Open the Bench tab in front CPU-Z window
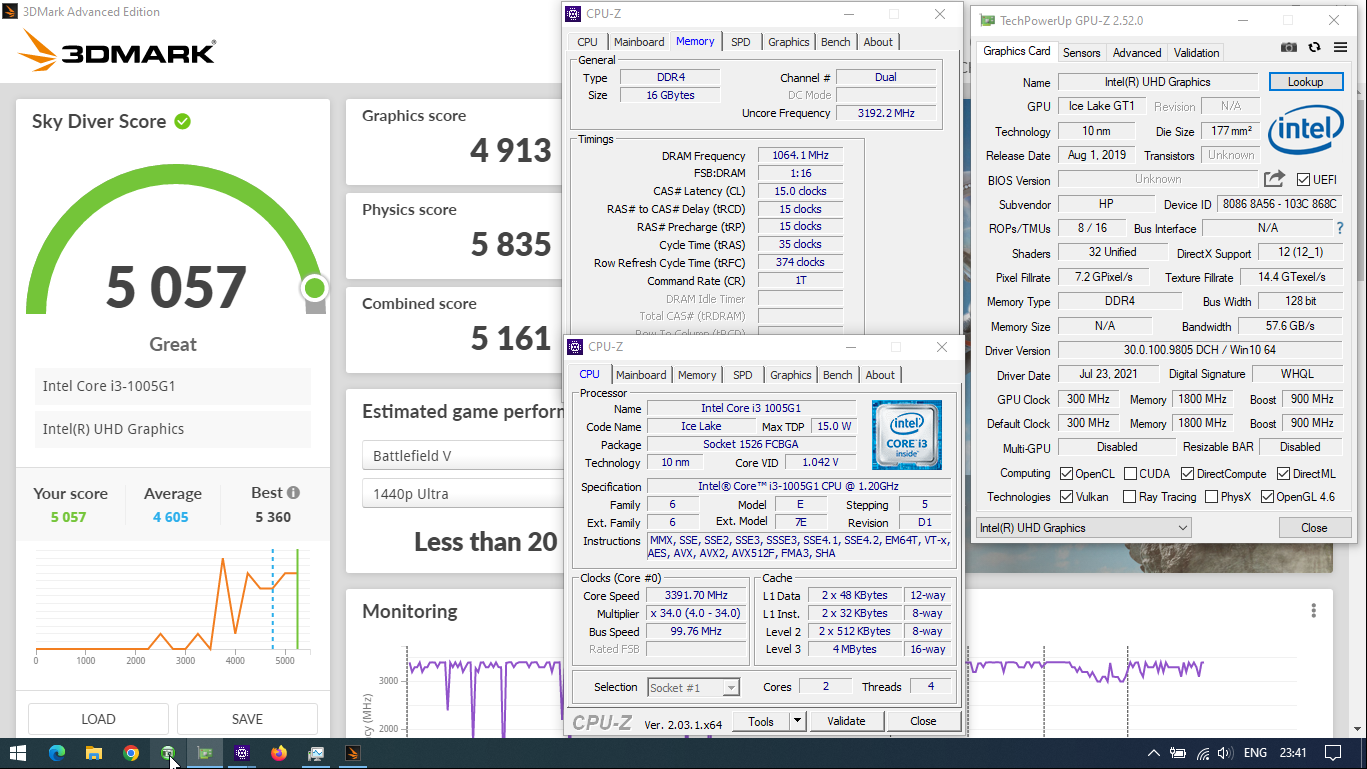 click(838, 375)
